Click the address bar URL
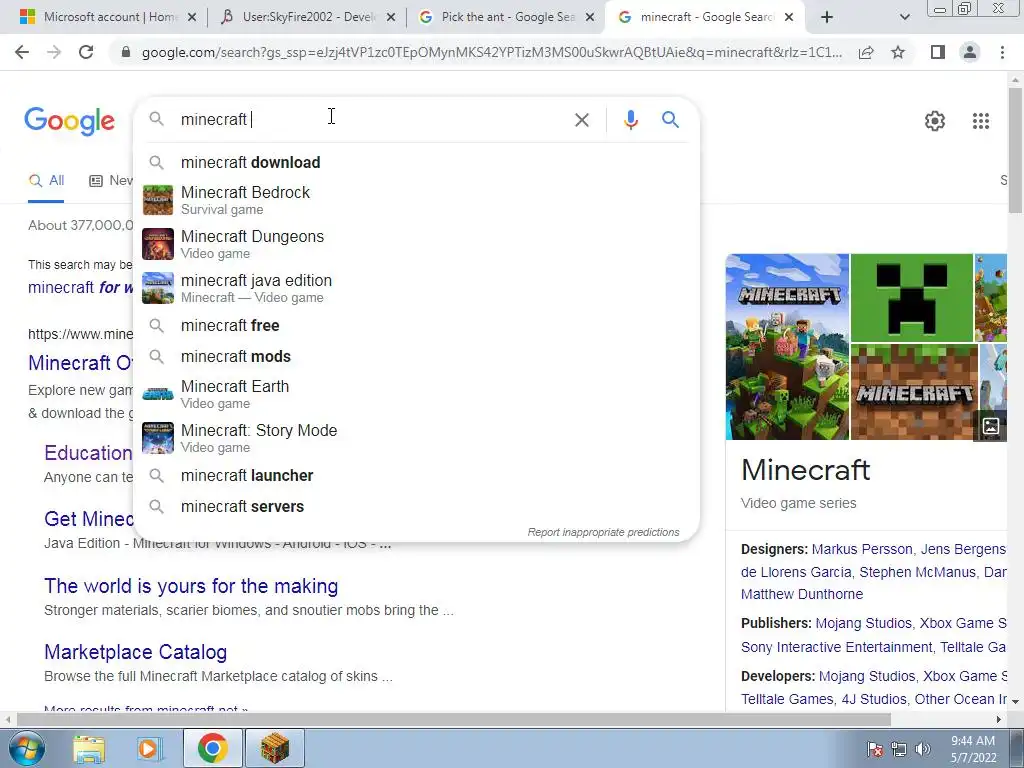The height and width of the screenshot is (768, 1024). pyautogui.click(x=491, y=52)
